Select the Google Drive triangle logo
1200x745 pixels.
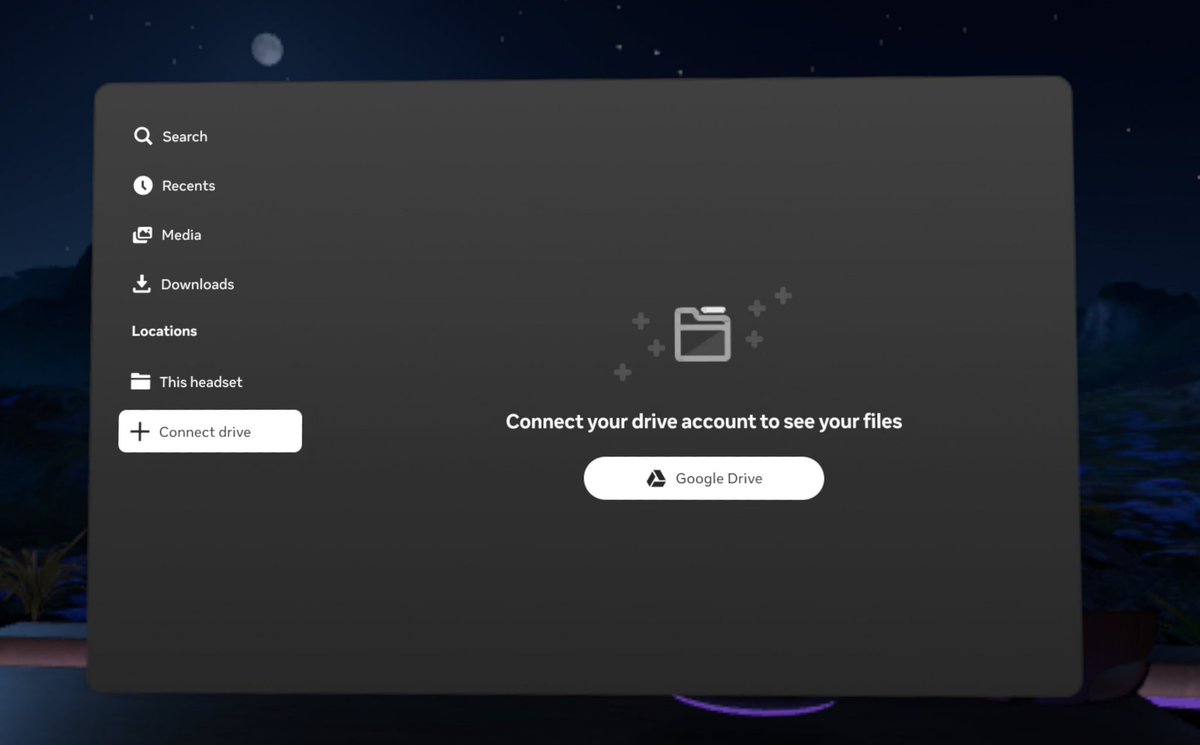pos(658,478)
